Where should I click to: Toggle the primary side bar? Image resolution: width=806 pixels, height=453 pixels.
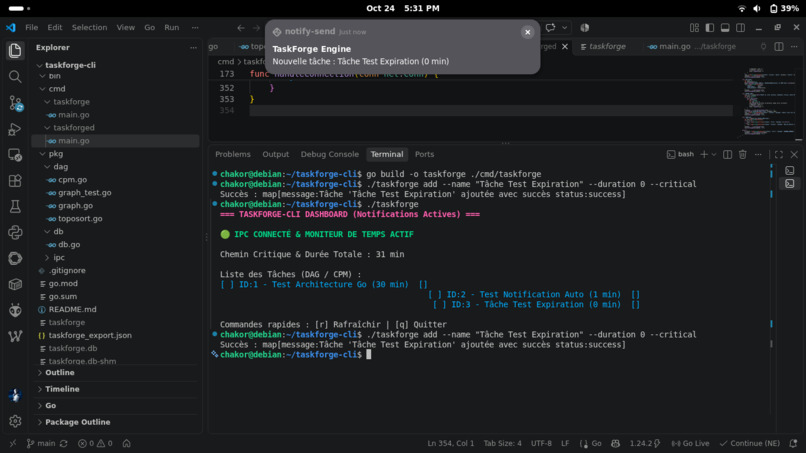(710, 28)
